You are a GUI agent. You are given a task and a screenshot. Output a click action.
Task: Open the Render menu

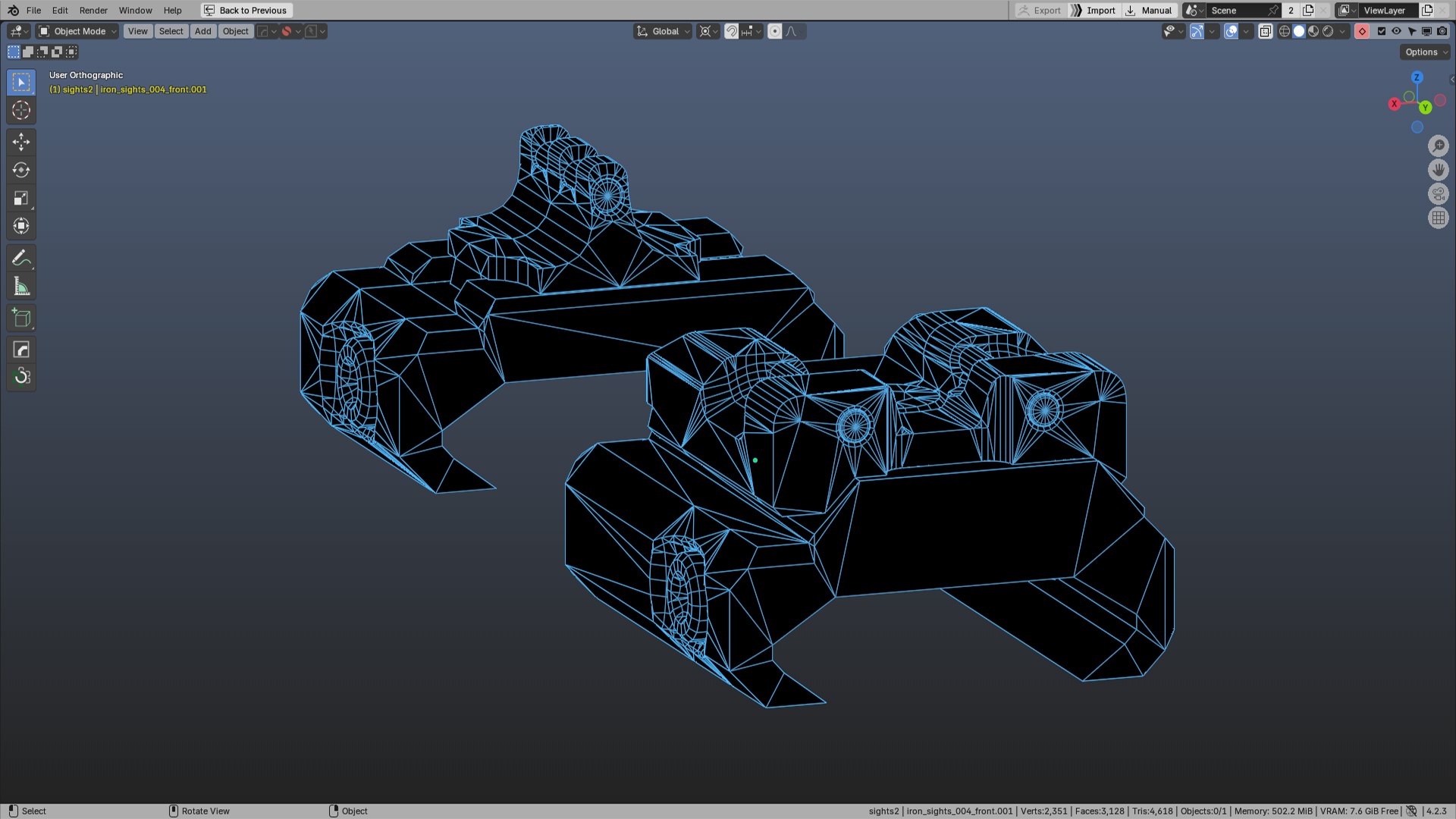click(x=93, y=11)
